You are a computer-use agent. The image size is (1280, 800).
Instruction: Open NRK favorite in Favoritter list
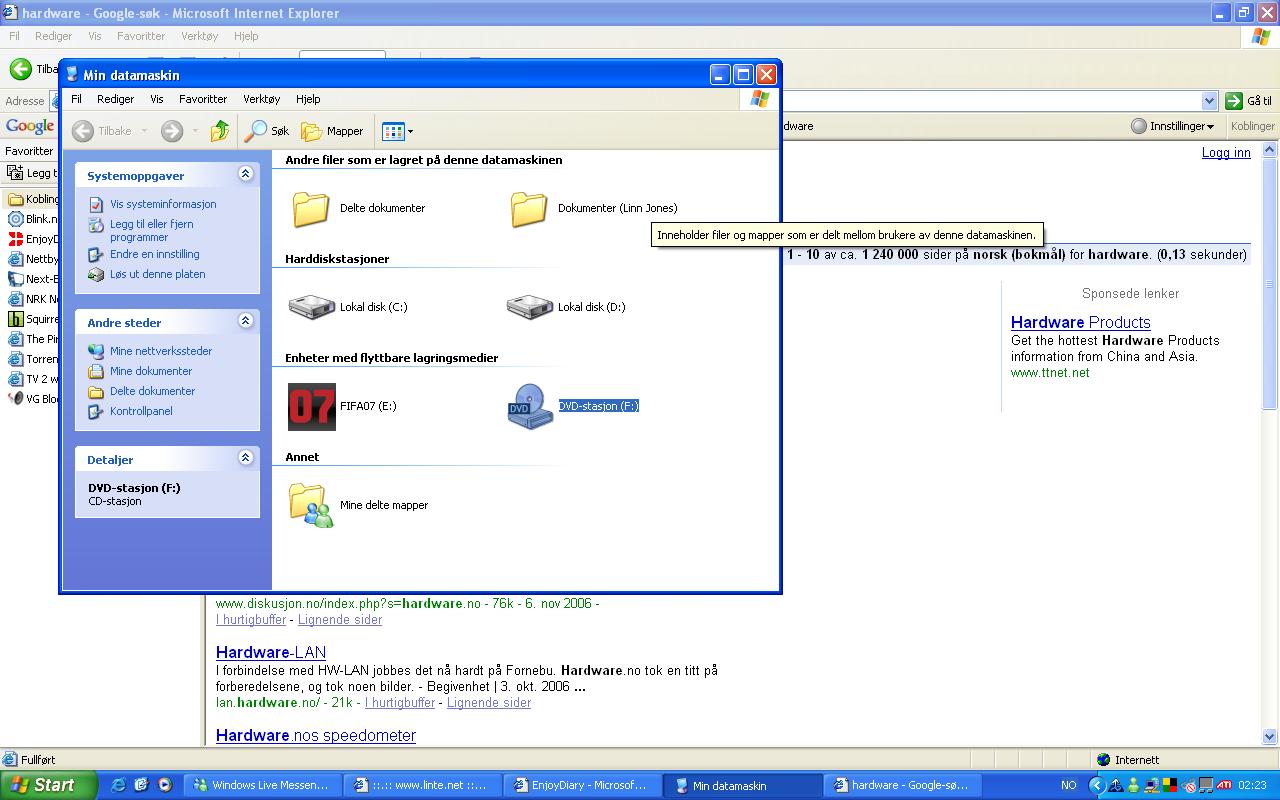coord(34,299)
